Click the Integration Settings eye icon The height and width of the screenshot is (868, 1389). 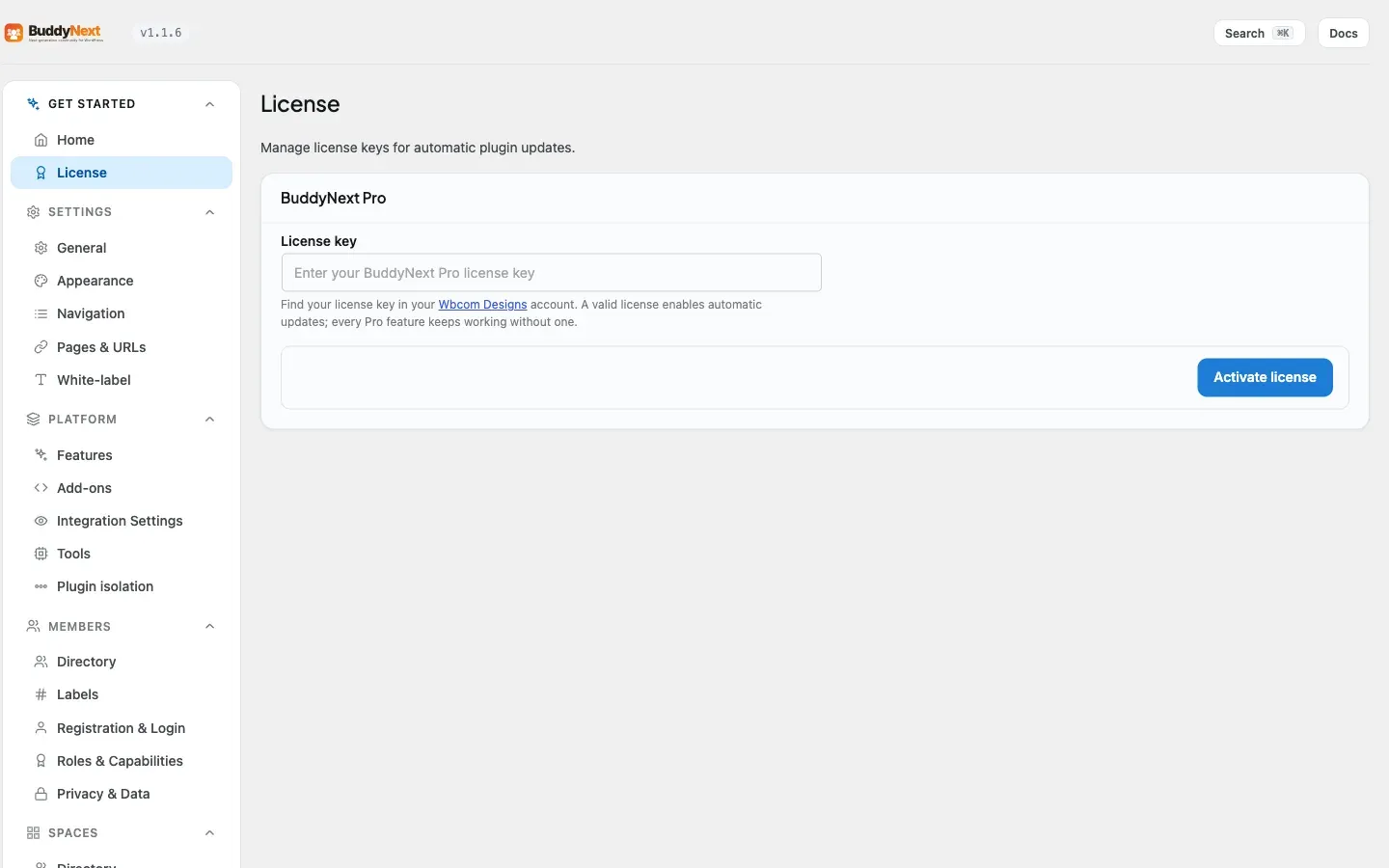point(41,521)
